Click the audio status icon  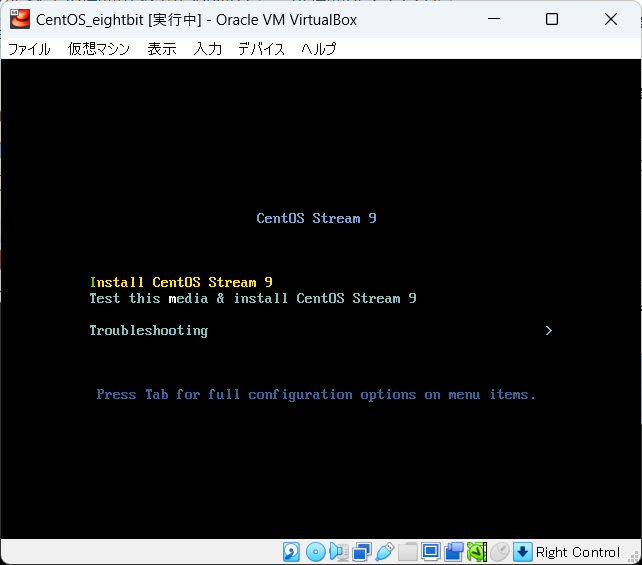point(339,552)
